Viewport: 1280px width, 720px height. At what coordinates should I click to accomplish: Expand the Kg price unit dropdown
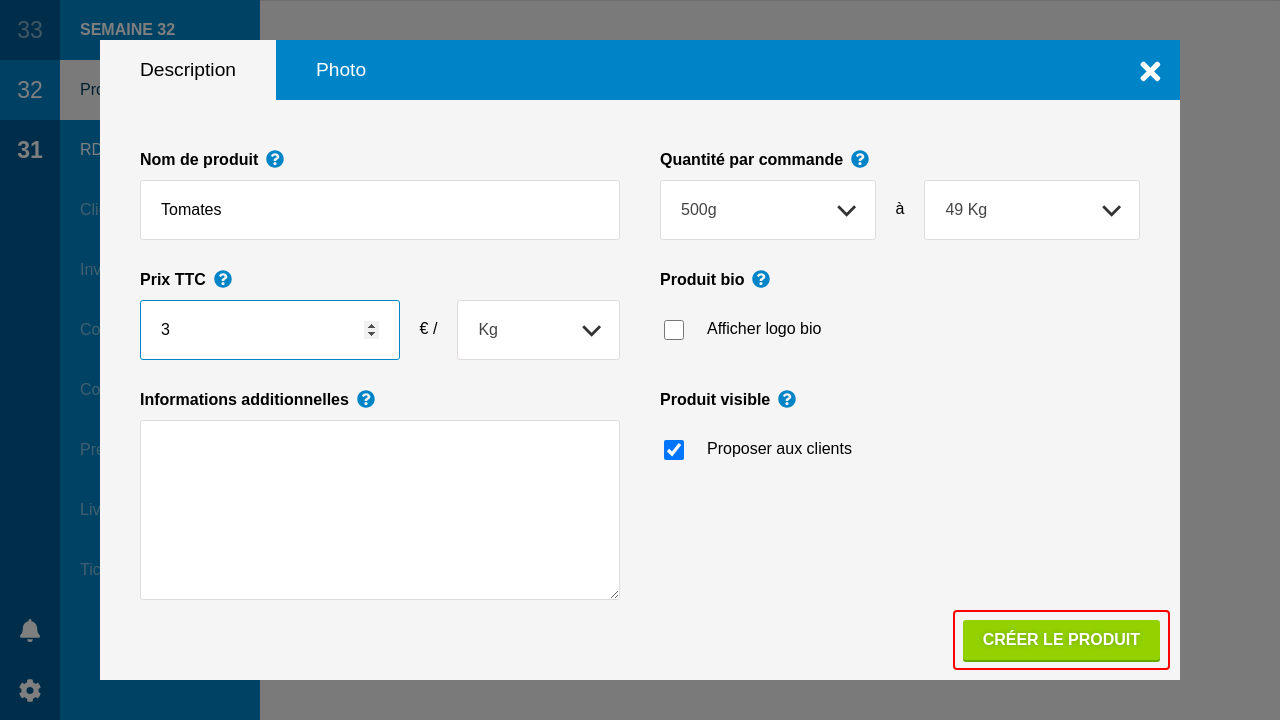pos(538,330)
